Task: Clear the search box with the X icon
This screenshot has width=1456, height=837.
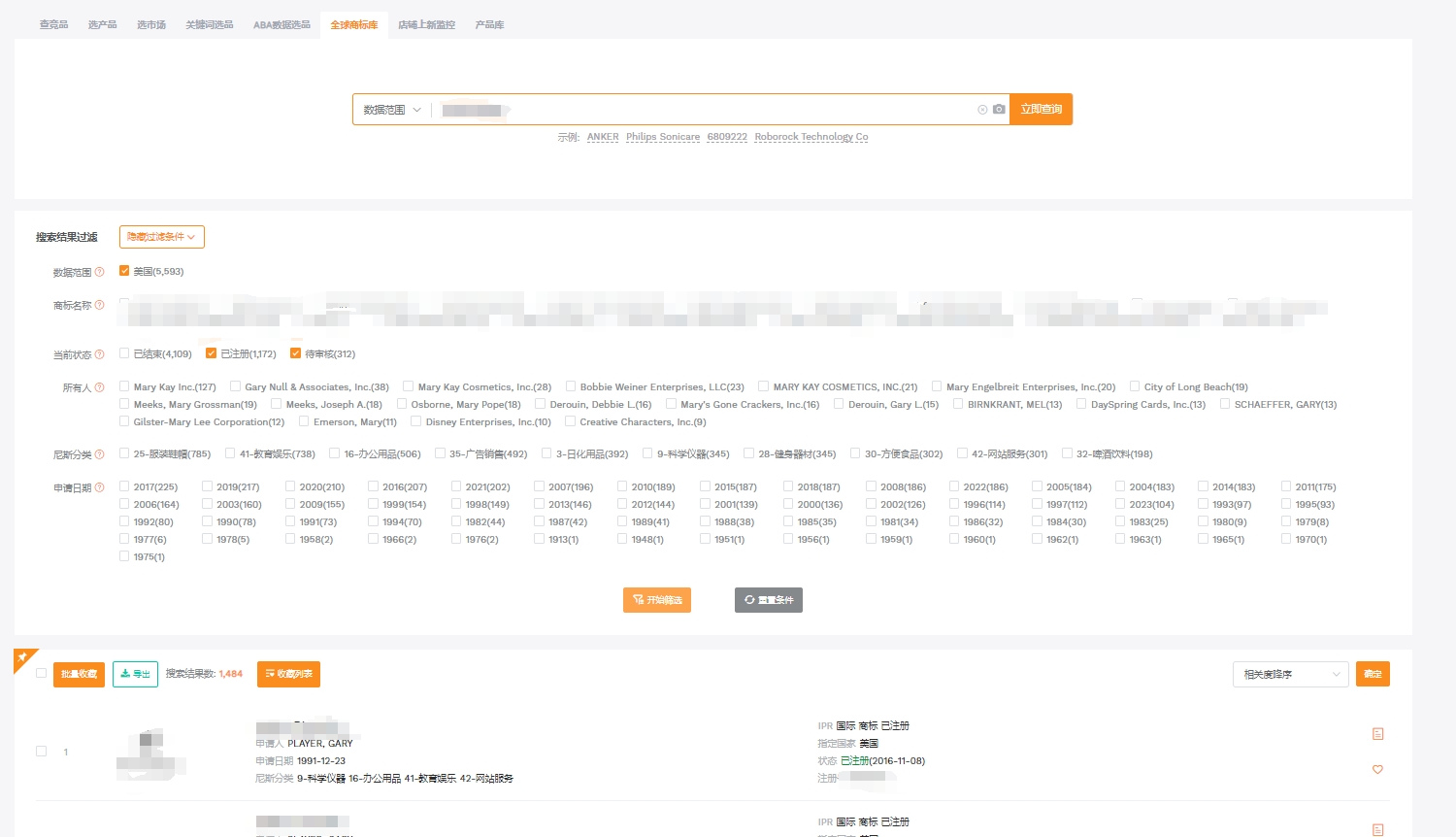Action: pyautogui.click(x=982, y=110)
